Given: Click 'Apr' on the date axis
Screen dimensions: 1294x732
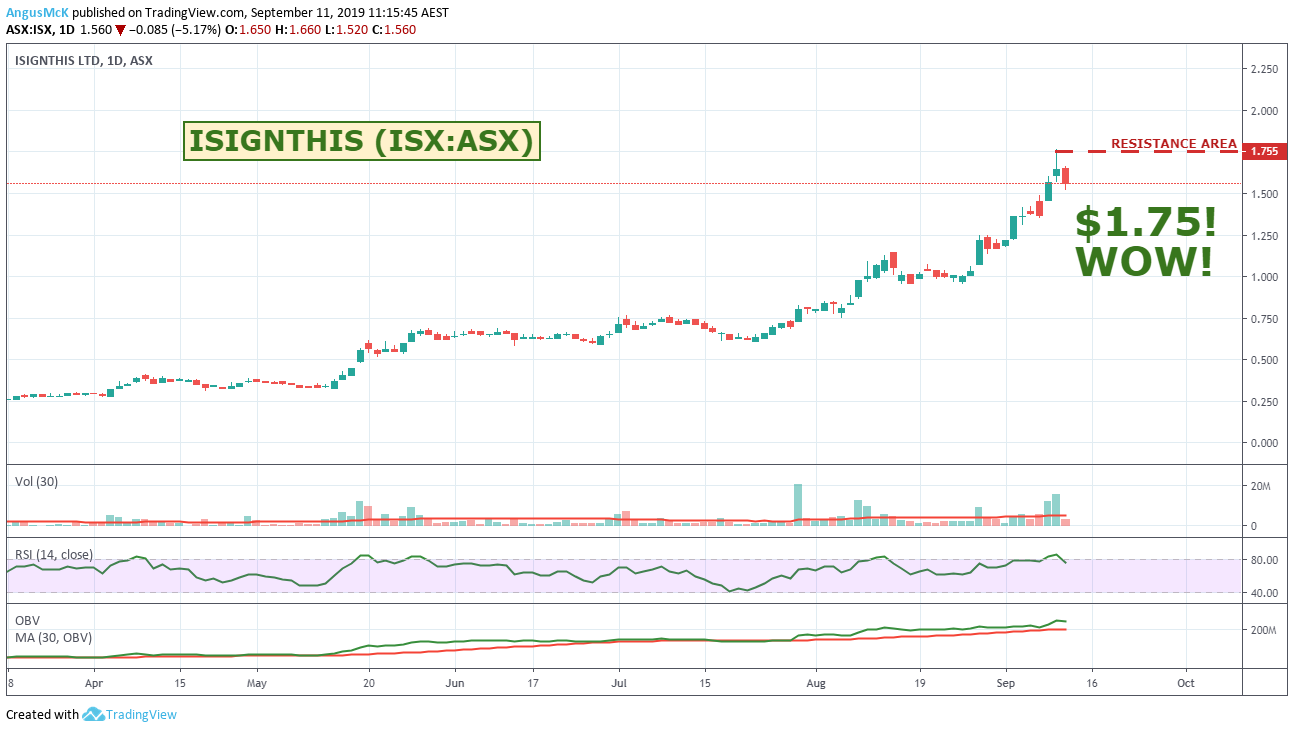Looking at the screenshot, I should (94, 684).
